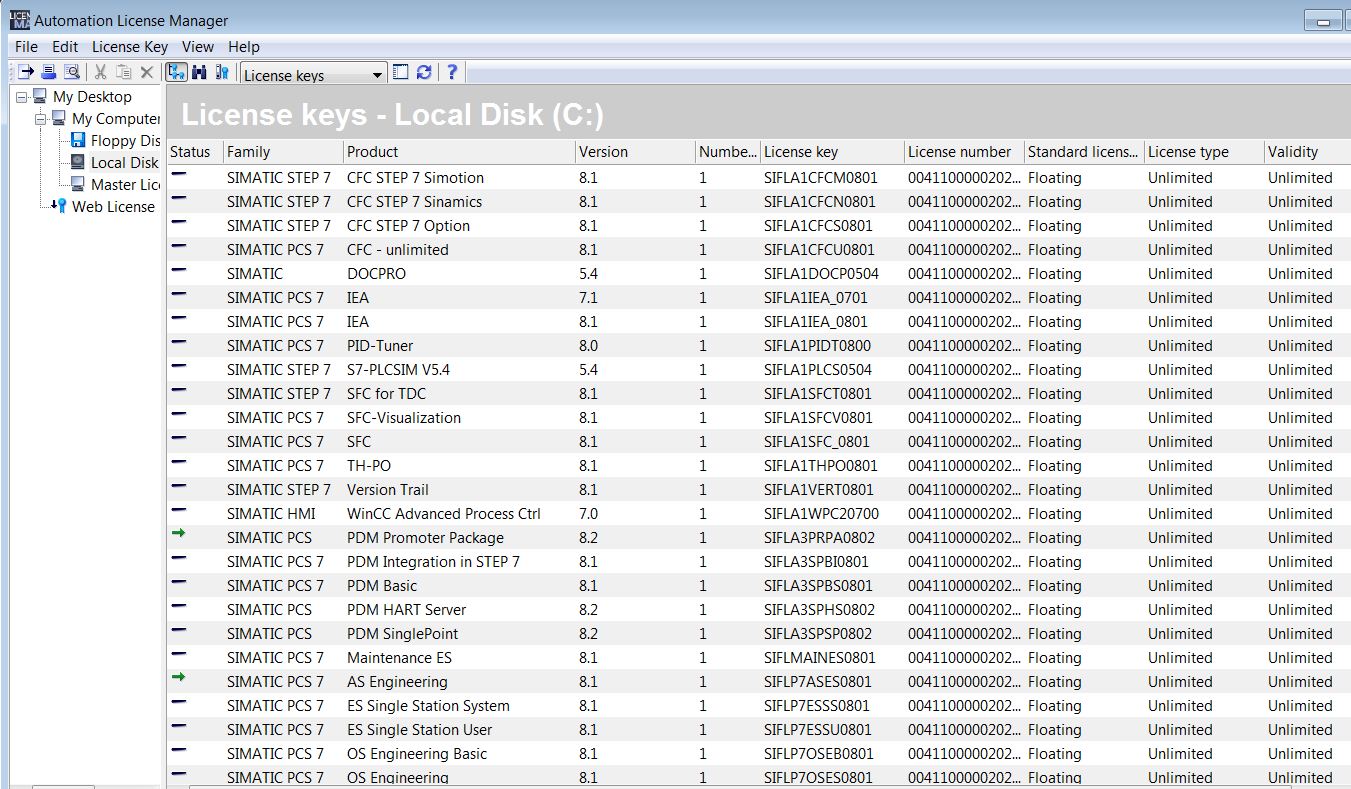Collapse the My Desktop tree node
The image size is (1351, 789).
(x=21, y=97)
